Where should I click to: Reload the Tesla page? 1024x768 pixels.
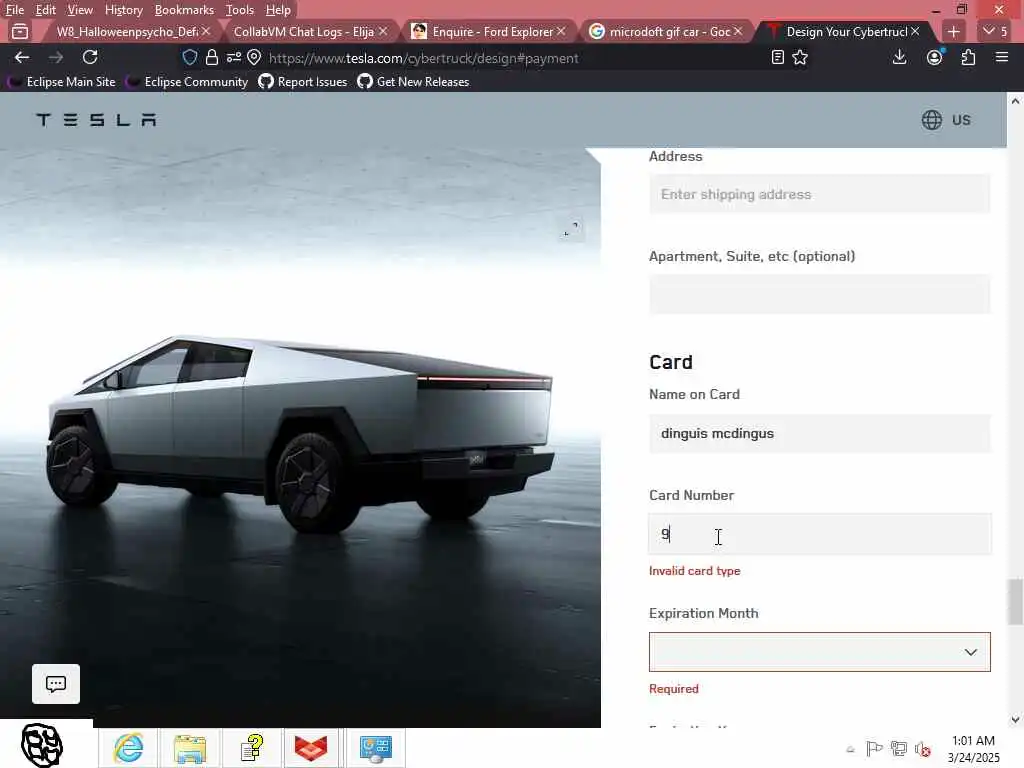90,57
